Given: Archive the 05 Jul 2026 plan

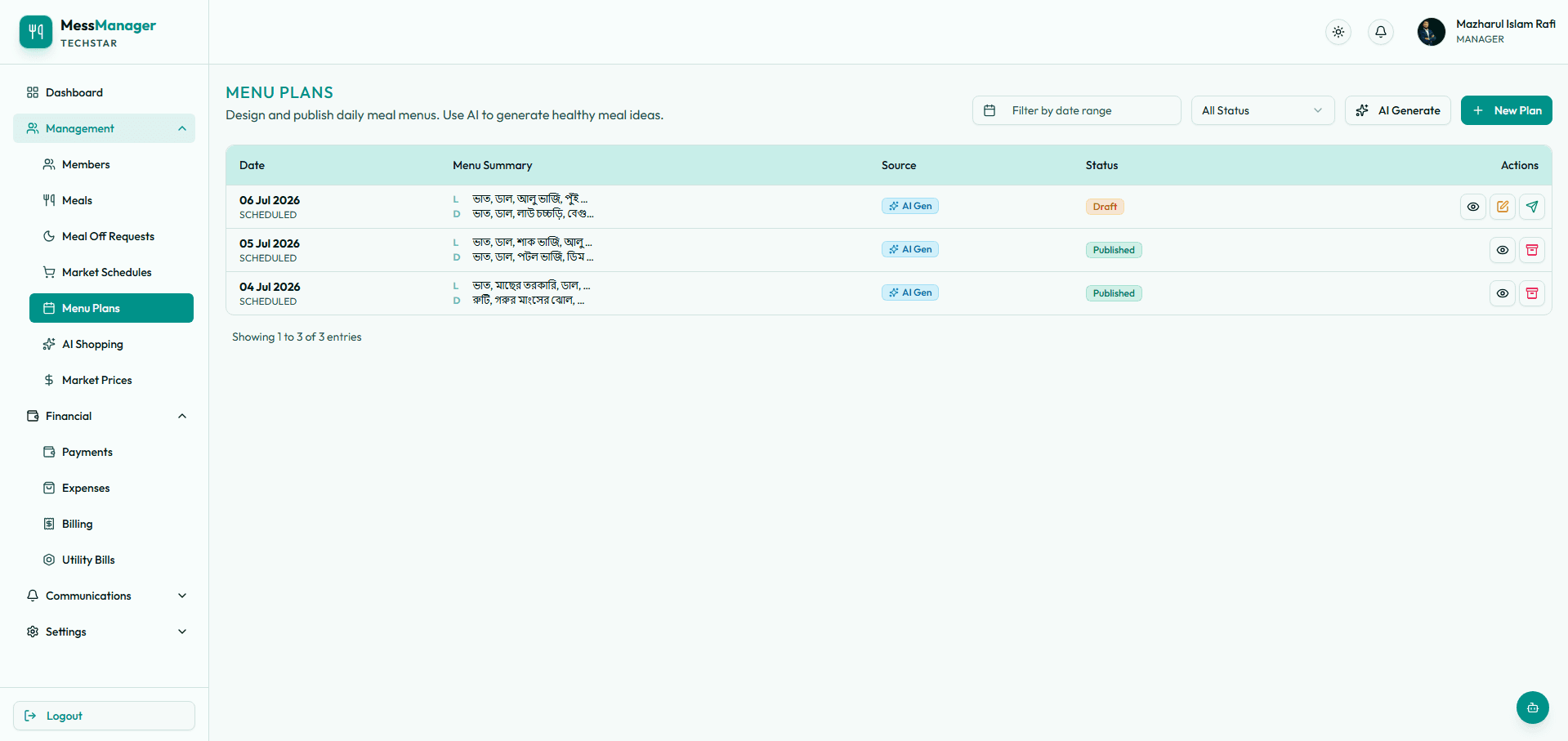Looking at the screenshot, I should tap(1532, 250).
